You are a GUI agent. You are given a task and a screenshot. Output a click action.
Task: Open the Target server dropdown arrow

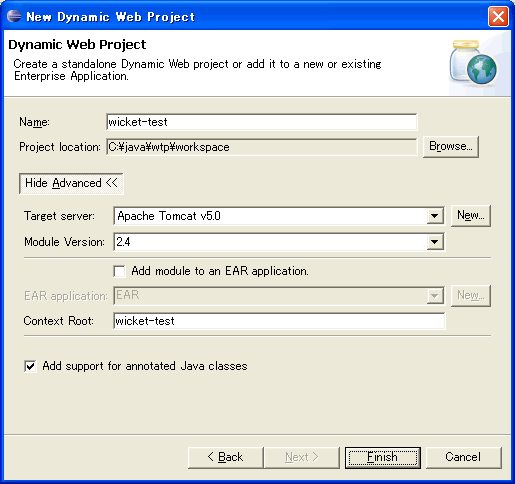(435, 216)
